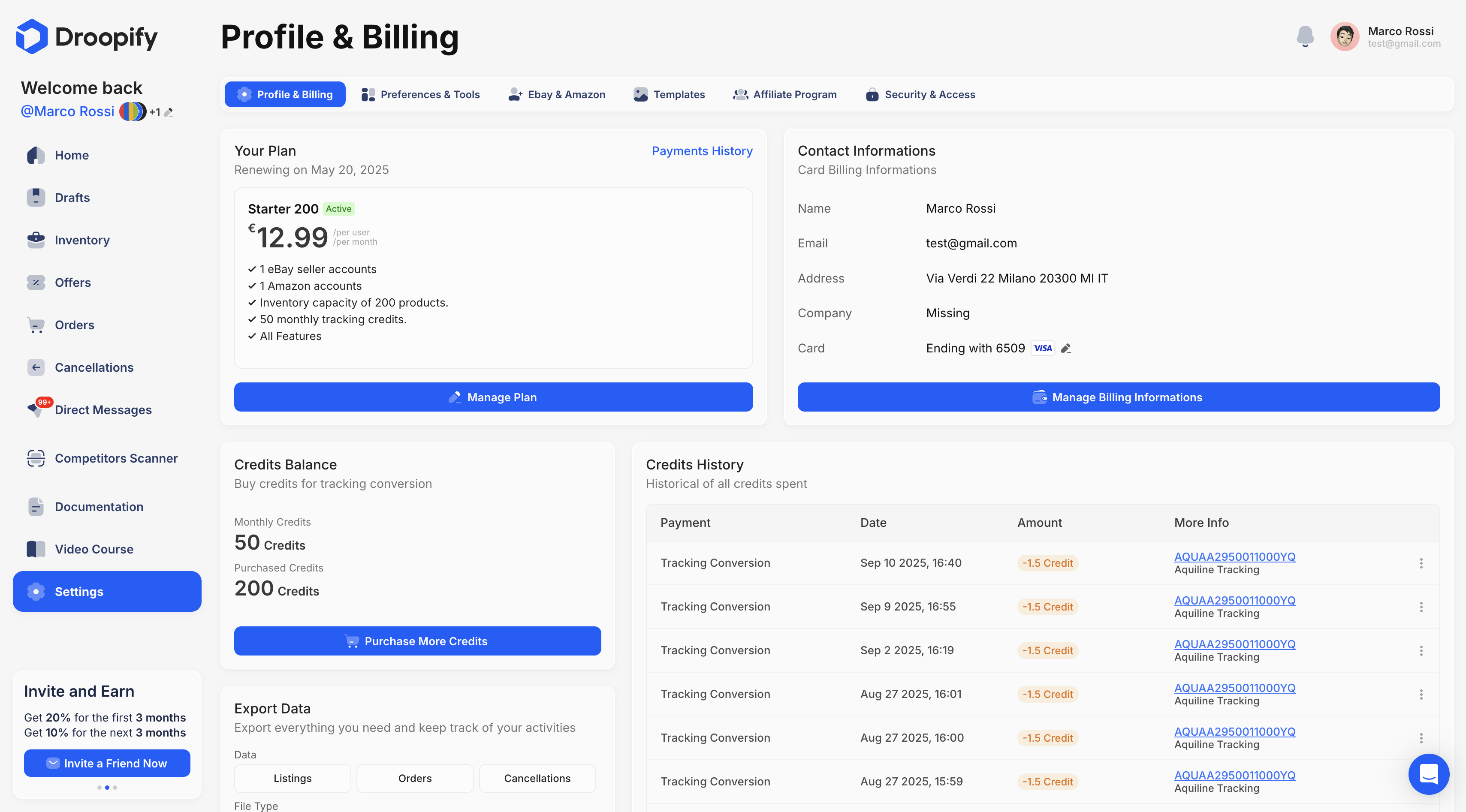Select Orders export data option
Image resolution: width=1466 pixels, height=812 pixels.
tap(415, 778)
